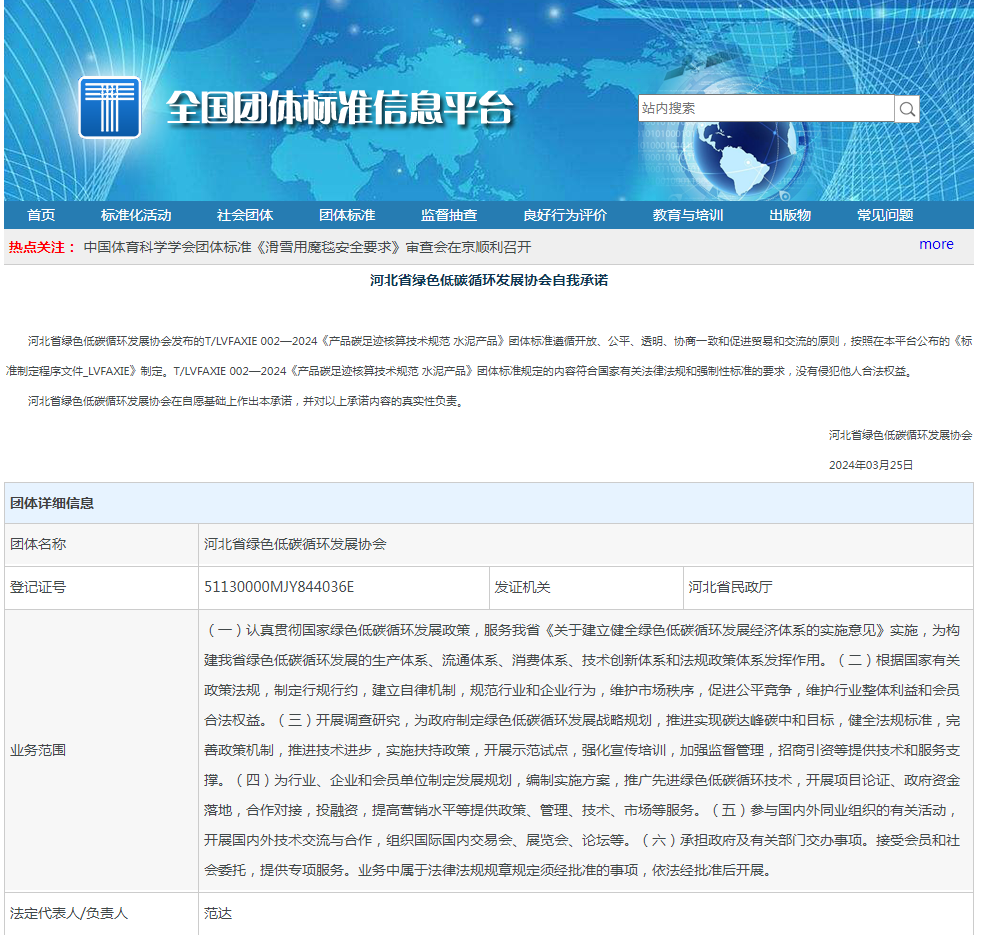Open the 滑雪用魔毯安全要求 news headline

[x=308, y=247]
